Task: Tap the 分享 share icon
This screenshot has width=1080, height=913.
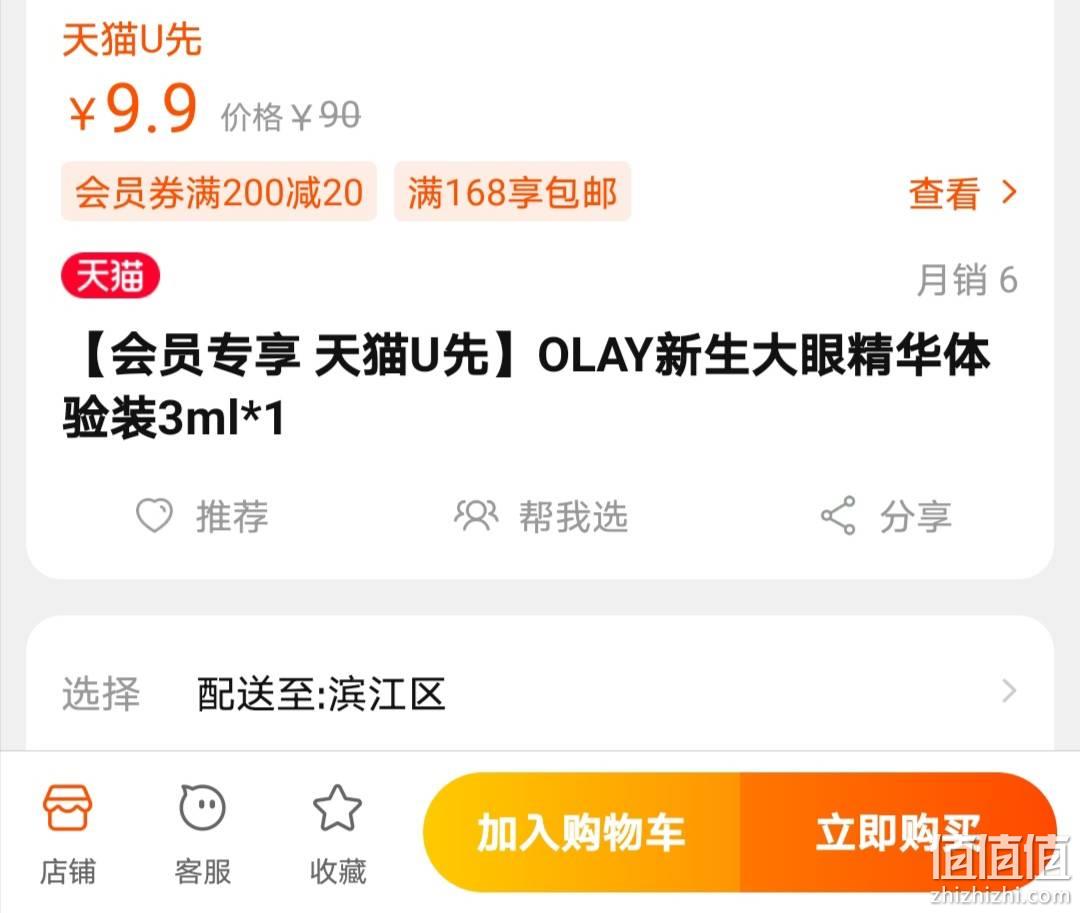Action: pos(838,515)
